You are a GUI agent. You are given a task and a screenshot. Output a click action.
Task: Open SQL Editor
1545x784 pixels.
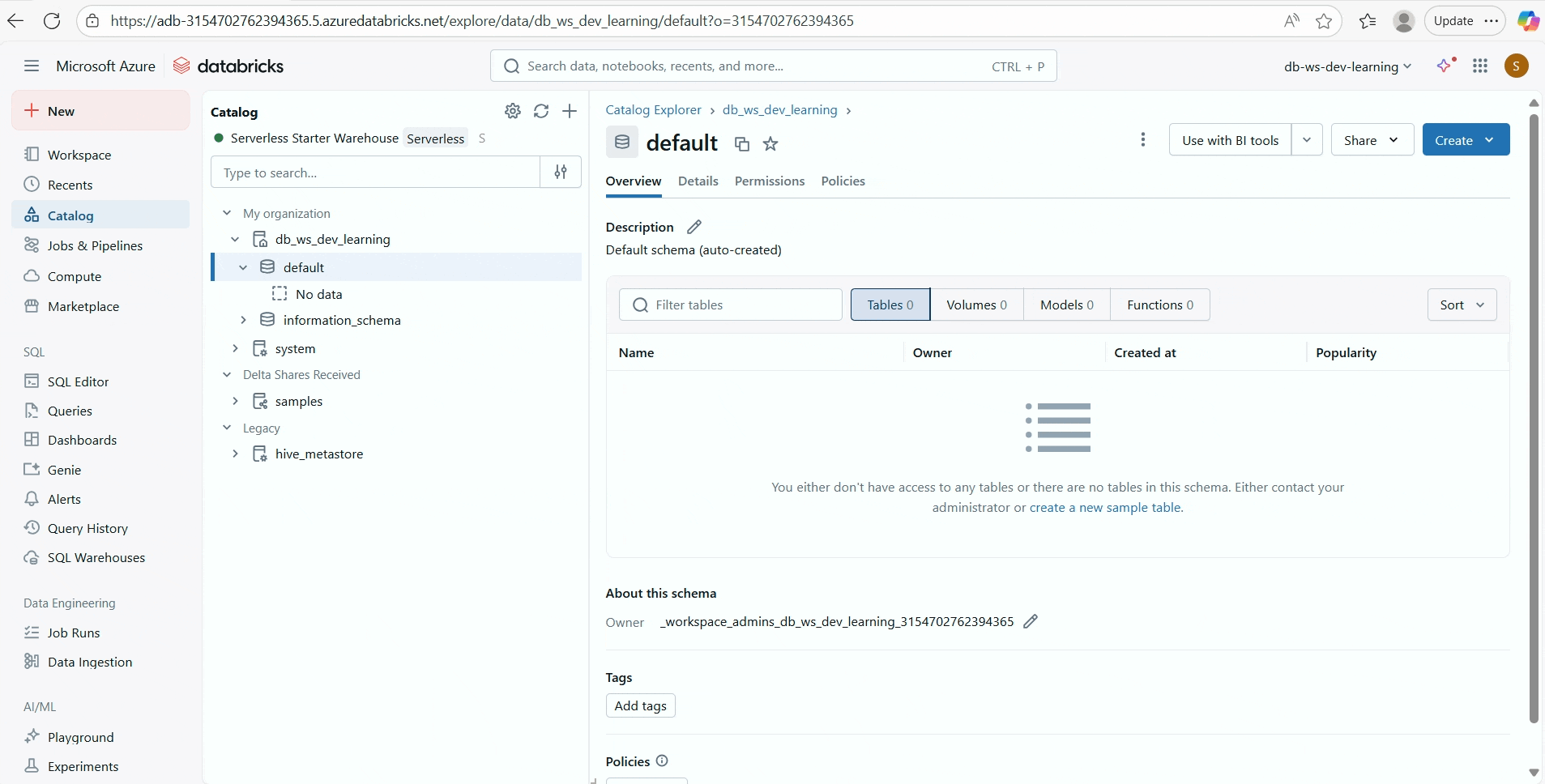100,381
